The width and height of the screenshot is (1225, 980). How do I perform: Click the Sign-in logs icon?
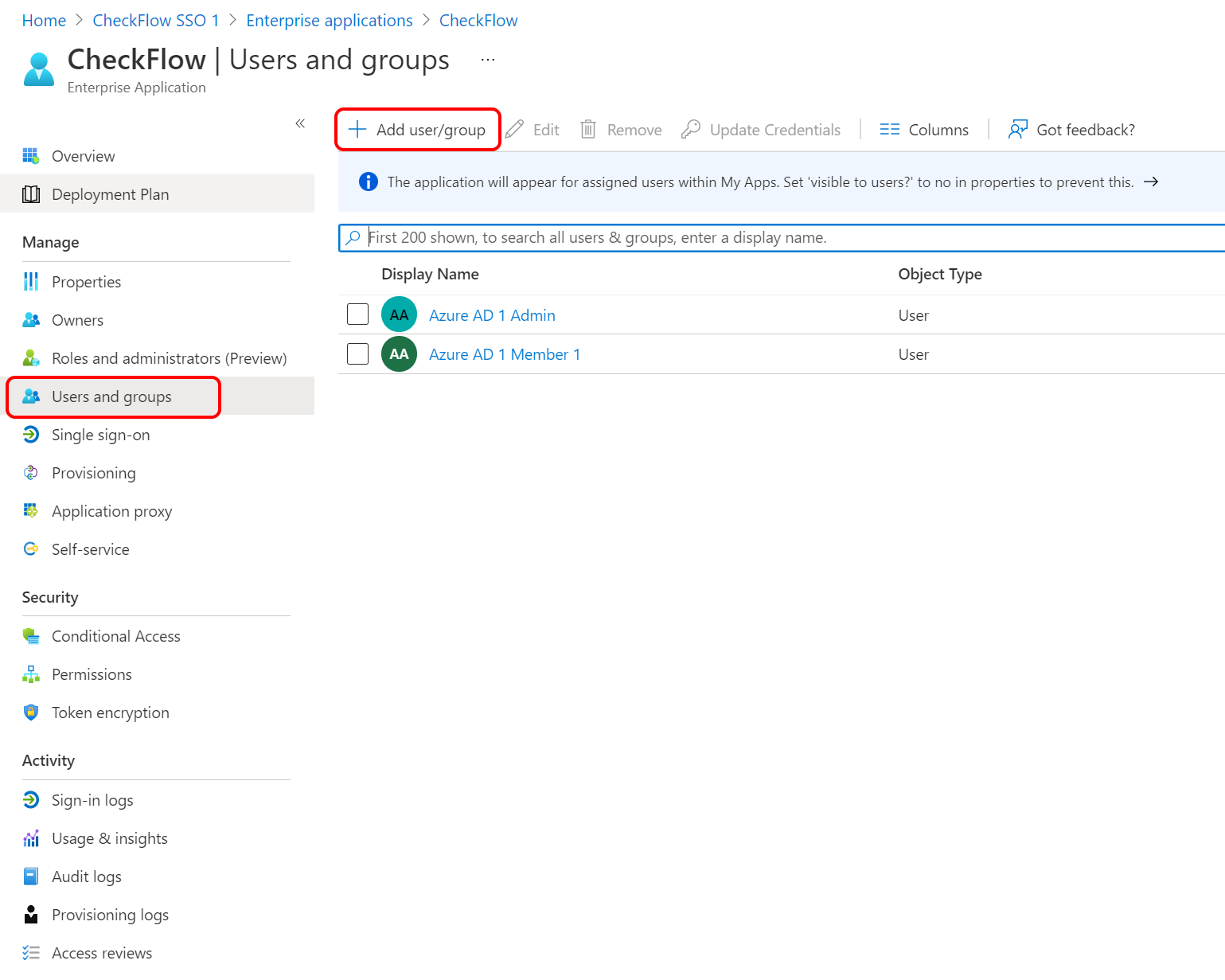(31, 800)
